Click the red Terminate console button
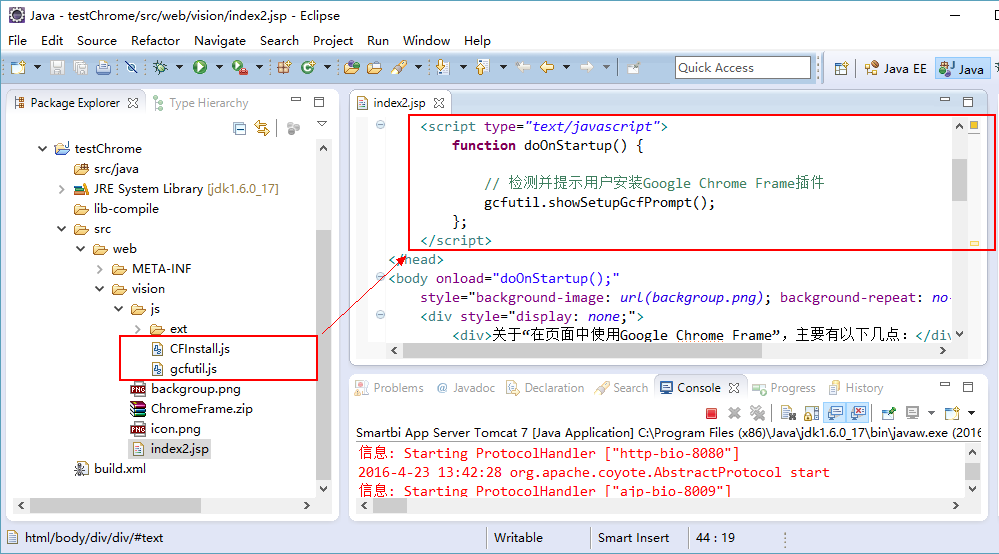The height and width of the screenshot is (554, 999). [x=712, y=413]
